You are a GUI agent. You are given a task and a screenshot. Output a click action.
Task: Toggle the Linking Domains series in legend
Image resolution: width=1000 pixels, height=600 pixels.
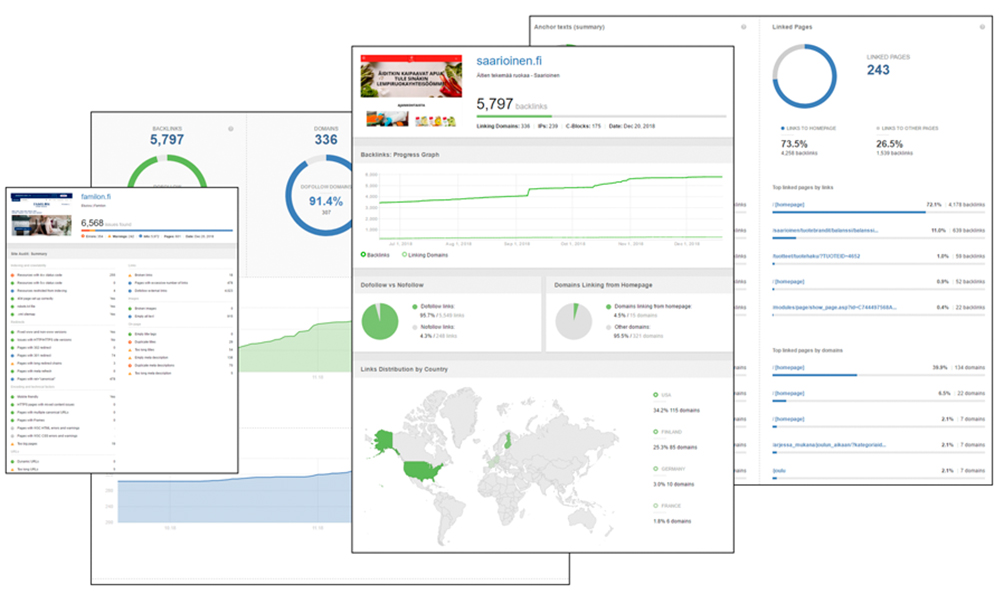click(x=425, y=254)
